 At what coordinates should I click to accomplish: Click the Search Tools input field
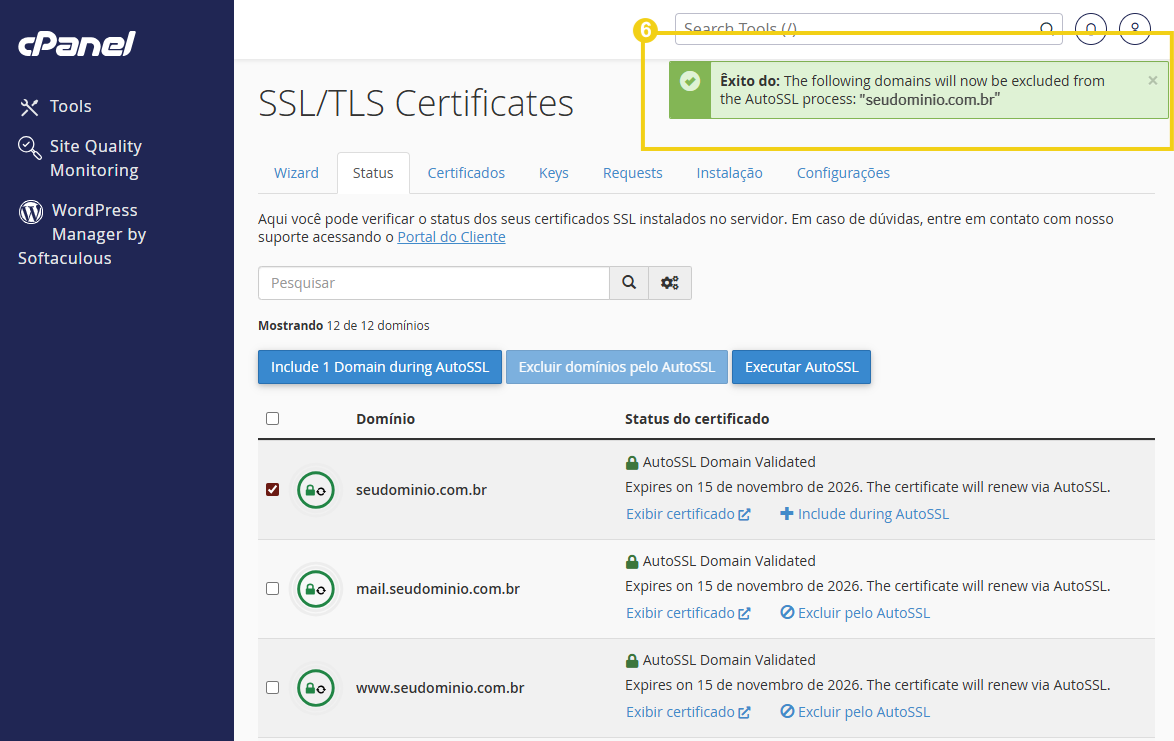pyautogui.click(x=869, y=28)
